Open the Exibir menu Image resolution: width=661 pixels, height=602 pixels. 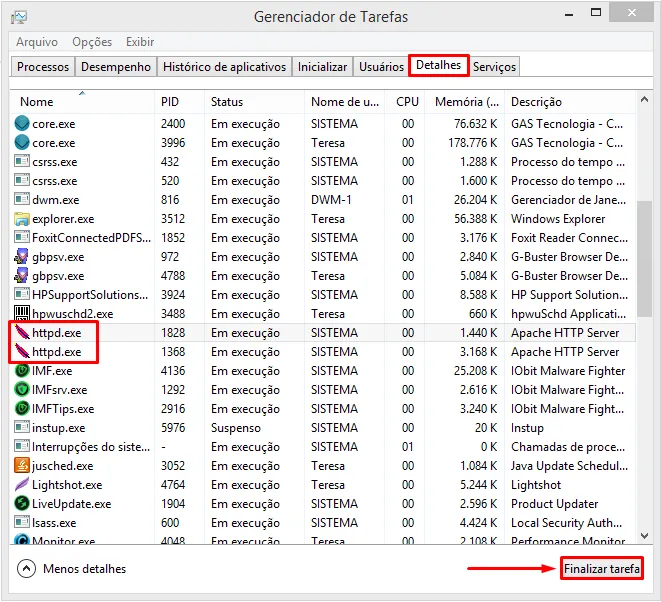pos(140,42)
